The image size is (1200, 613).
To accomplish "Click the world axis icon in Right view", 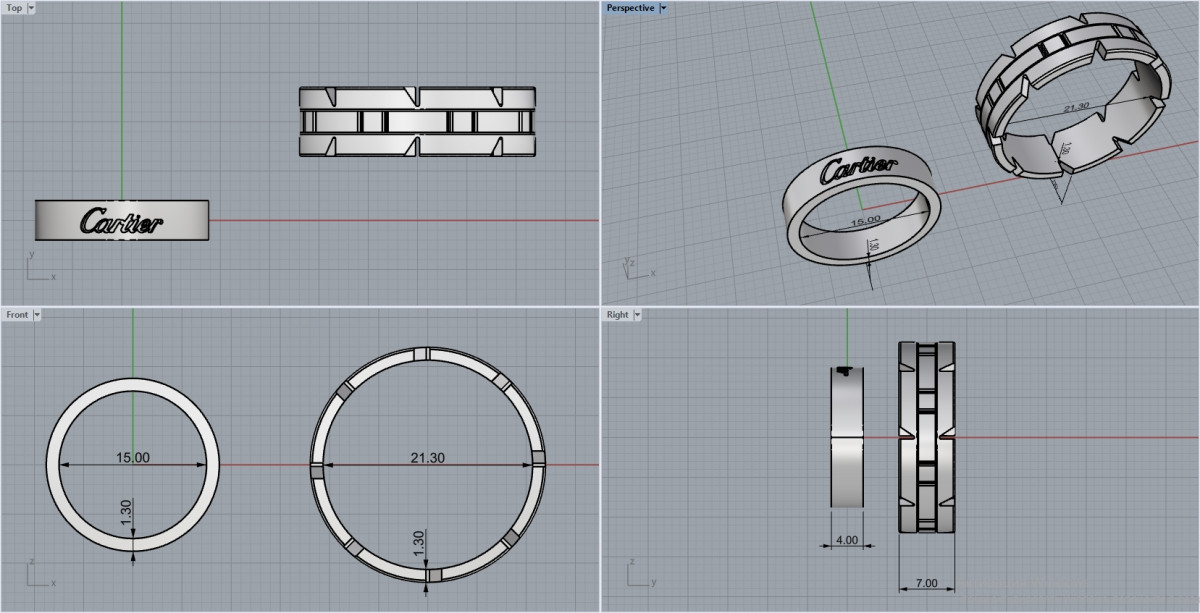I will (636, 575).
